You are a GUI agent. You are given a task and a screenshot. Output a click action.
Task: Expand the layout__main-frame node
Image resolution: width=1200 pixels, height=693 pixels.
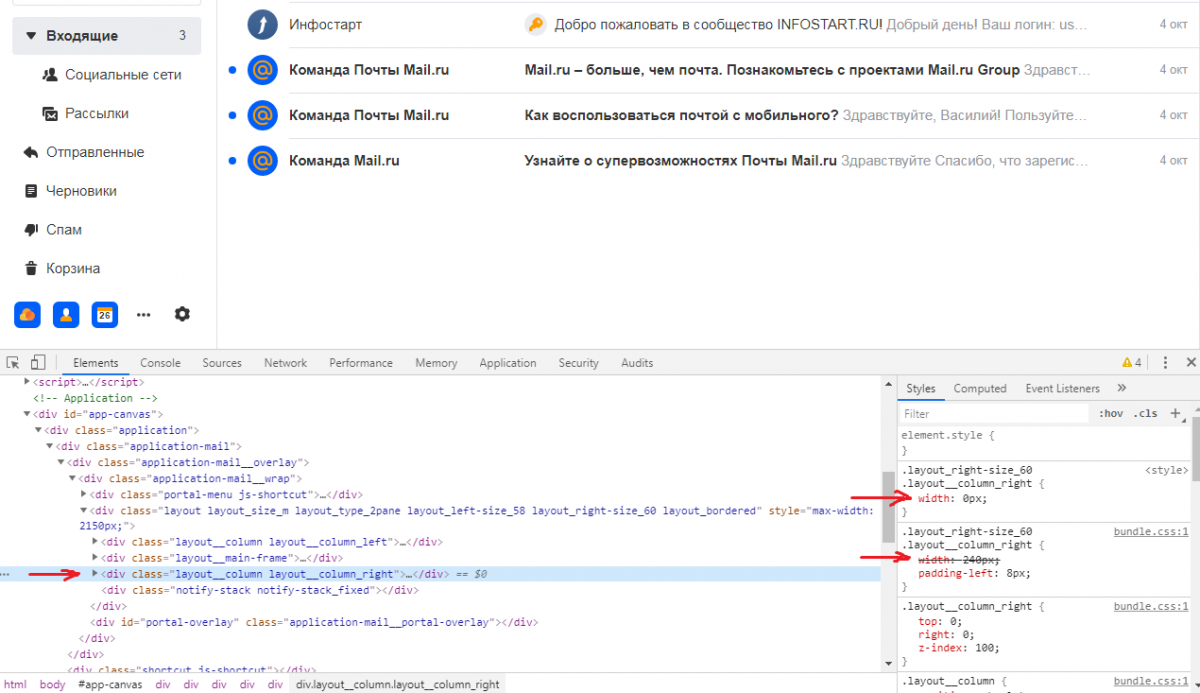tap(95, 558)
